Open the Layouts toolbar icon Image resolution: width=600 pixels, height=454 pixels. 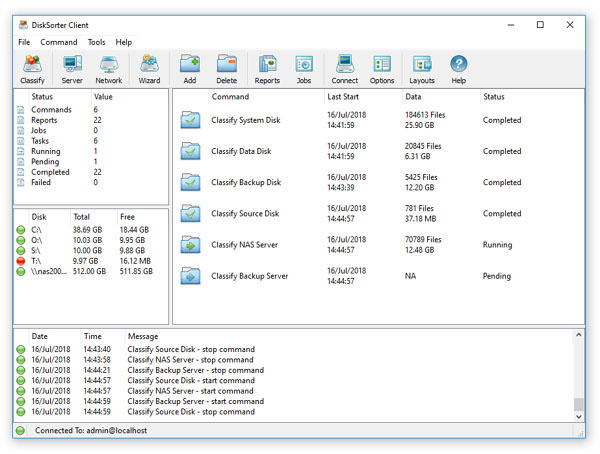[x=422, y=69]
